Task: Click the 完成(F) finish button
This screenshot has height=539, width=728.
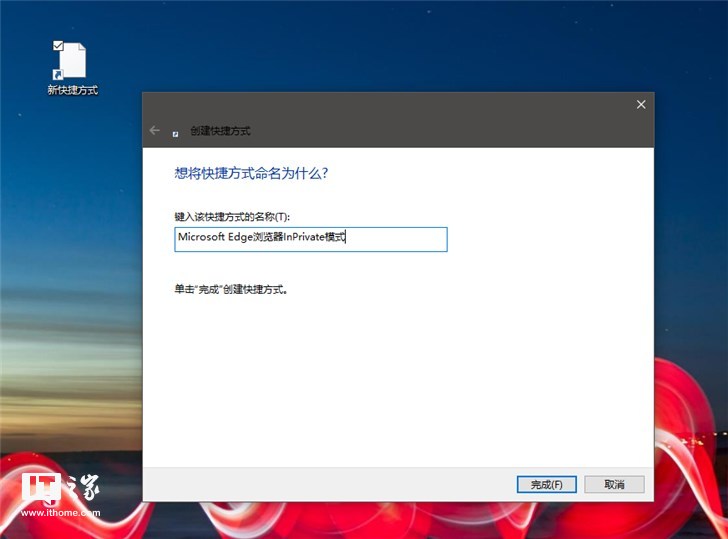Action: (546, 484)
